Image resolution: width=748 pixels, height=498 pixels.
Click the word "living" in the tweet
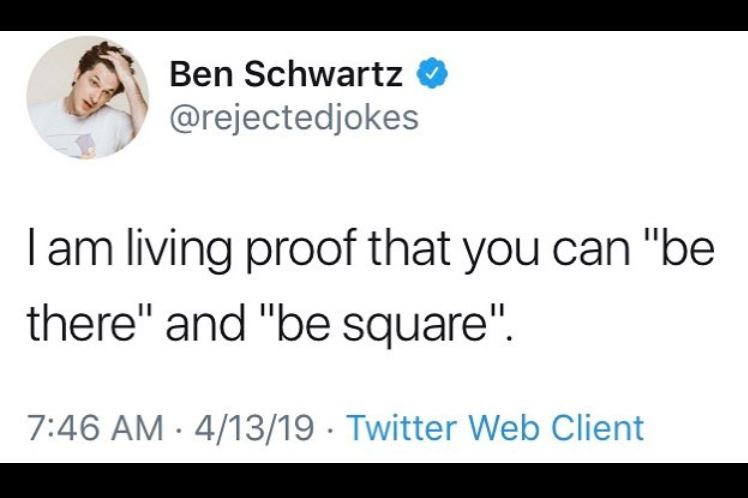(178, 251)
